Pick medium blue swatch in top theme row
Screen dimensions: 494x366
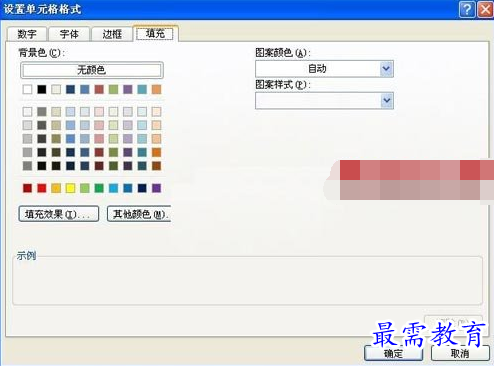pos(85,89)
